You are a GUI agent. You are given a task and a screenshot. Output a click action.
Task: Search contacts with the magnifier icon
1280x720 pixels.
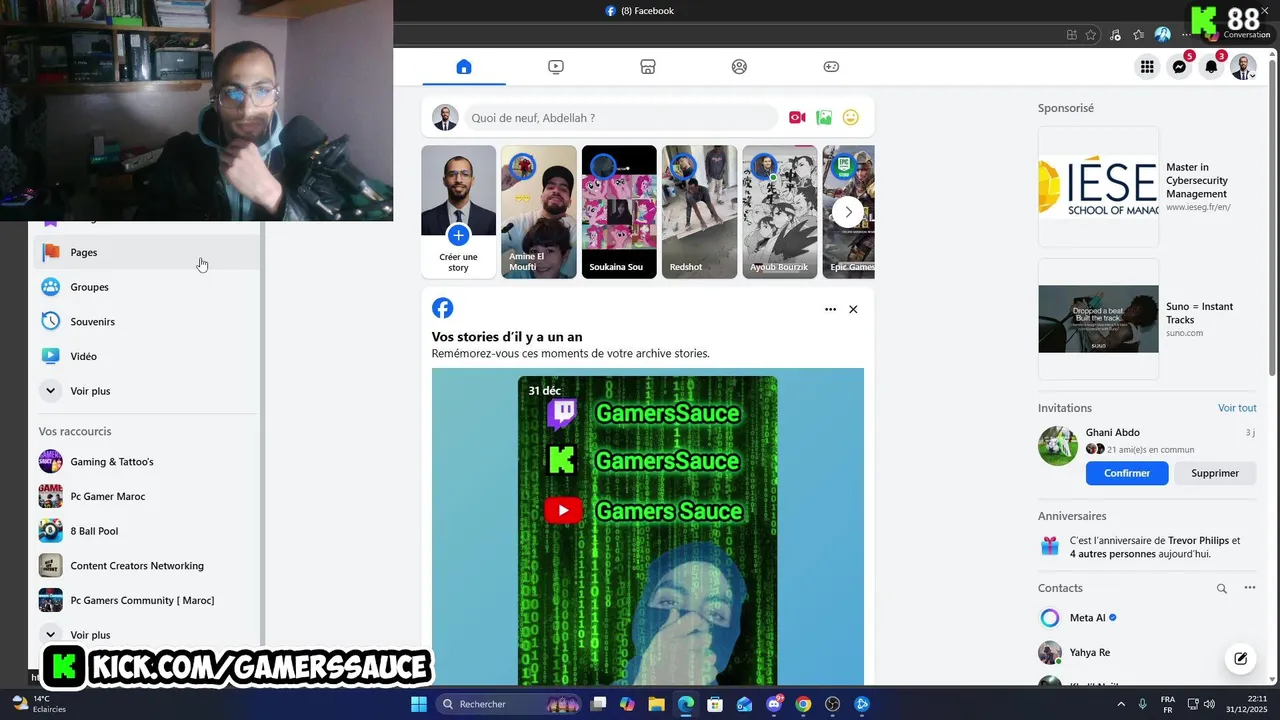(1221, 589)
